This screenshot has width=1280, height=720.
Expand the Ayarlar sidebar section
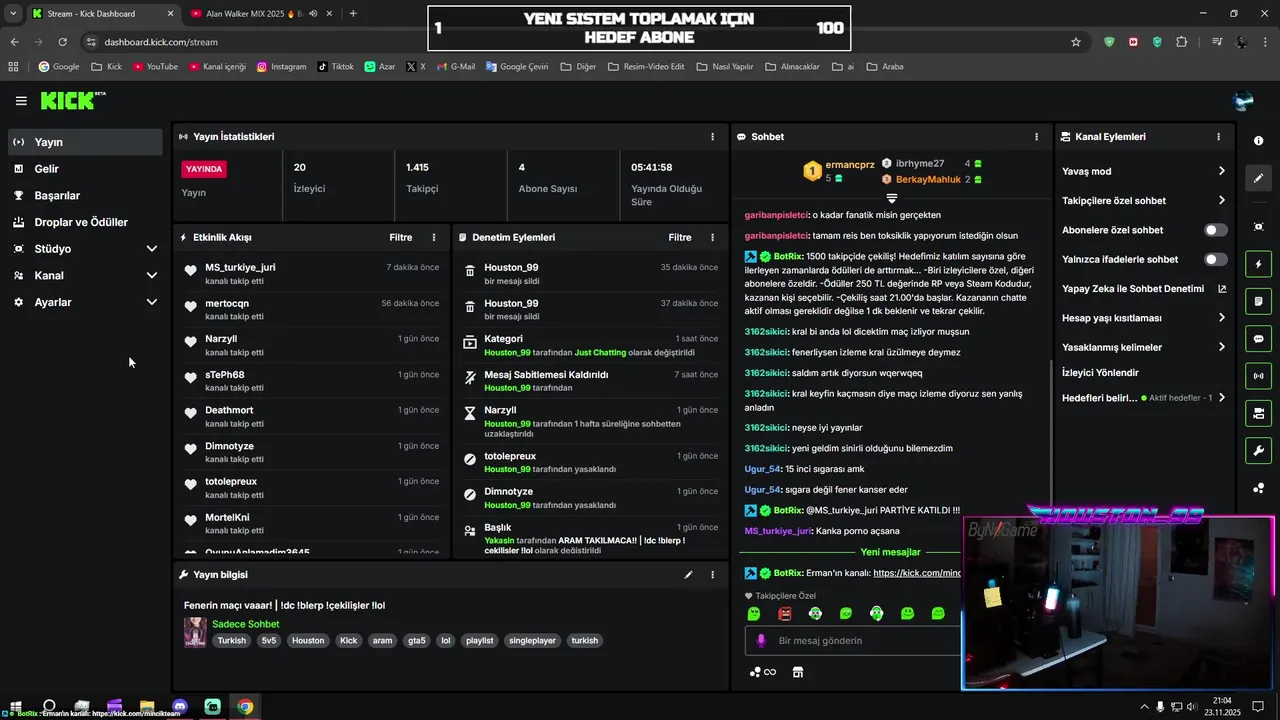85,302
